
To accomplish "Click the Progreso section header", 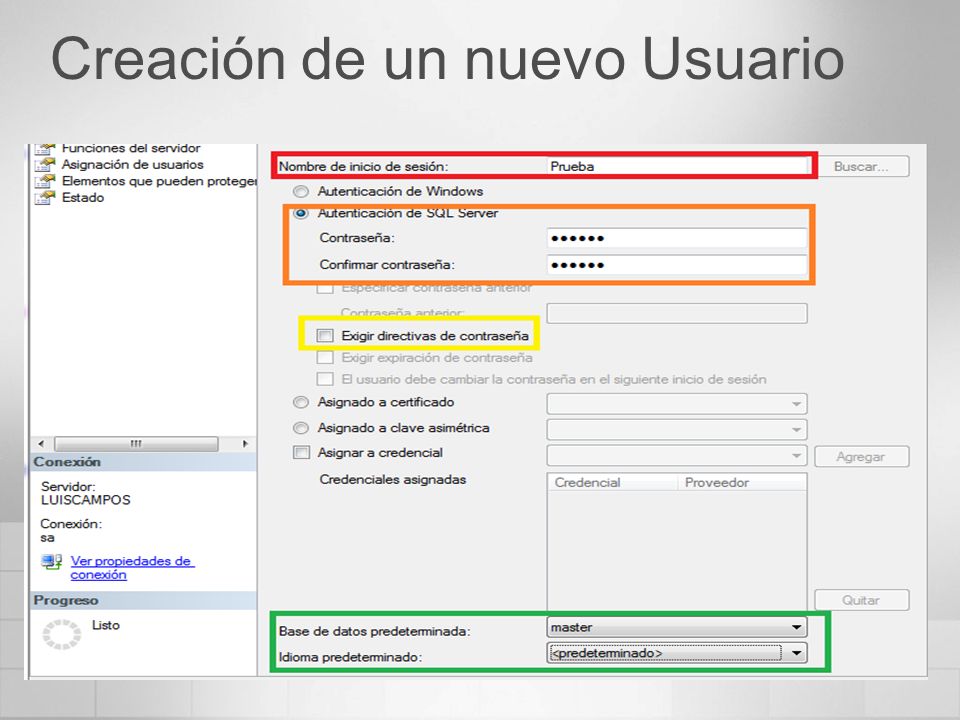I will 144,601.
